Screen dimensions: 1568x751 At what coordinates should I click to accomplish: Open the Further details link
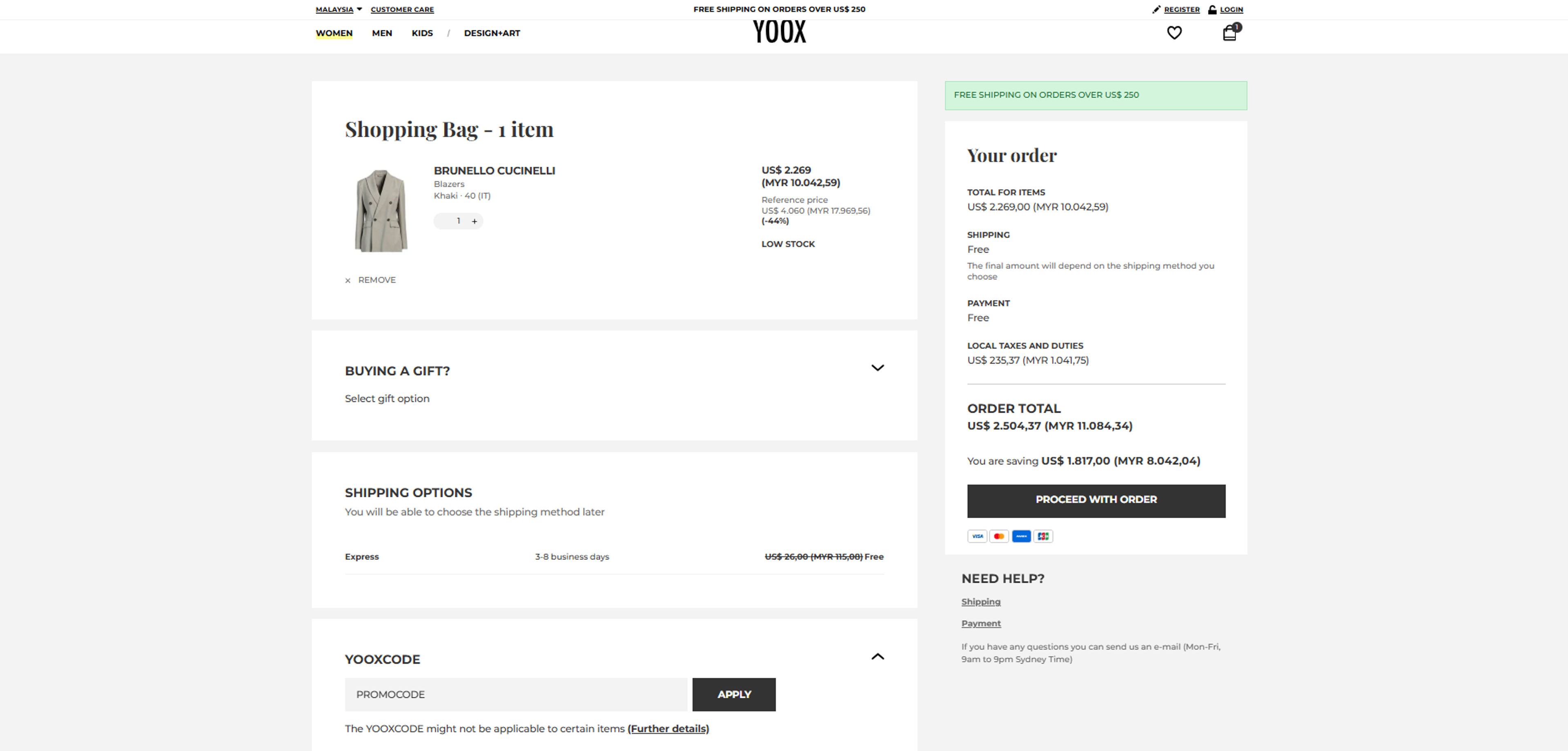click(x=668, y=729)
